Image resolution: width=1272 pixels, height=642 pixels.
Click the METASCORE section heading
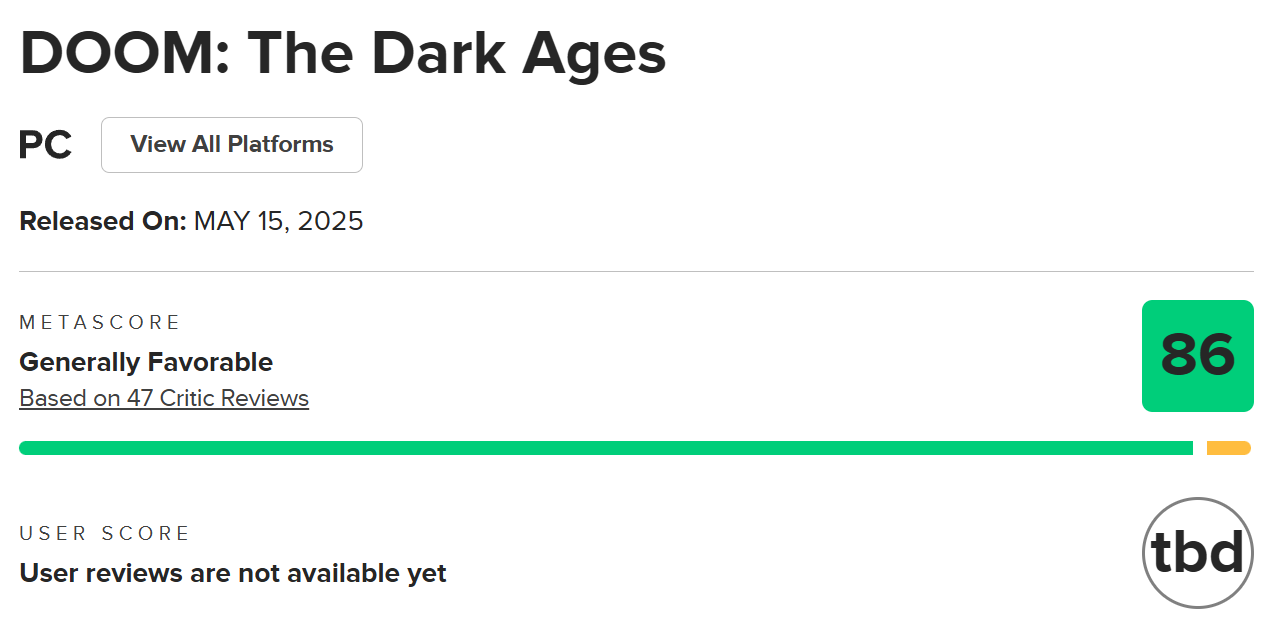pos(100,322)
